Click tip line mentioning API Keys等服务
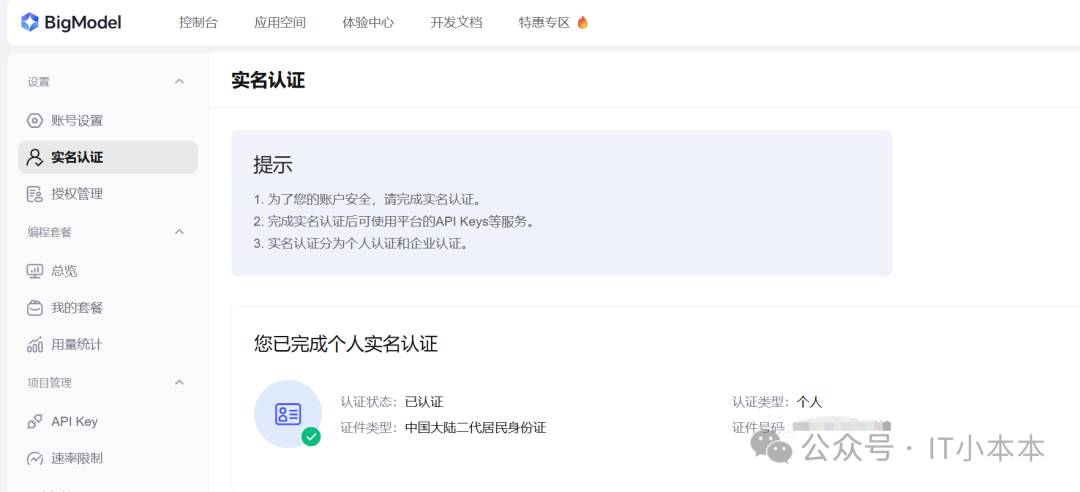Screen dimensions: 1080x492 pyautogui.click(x=394, y=222)
